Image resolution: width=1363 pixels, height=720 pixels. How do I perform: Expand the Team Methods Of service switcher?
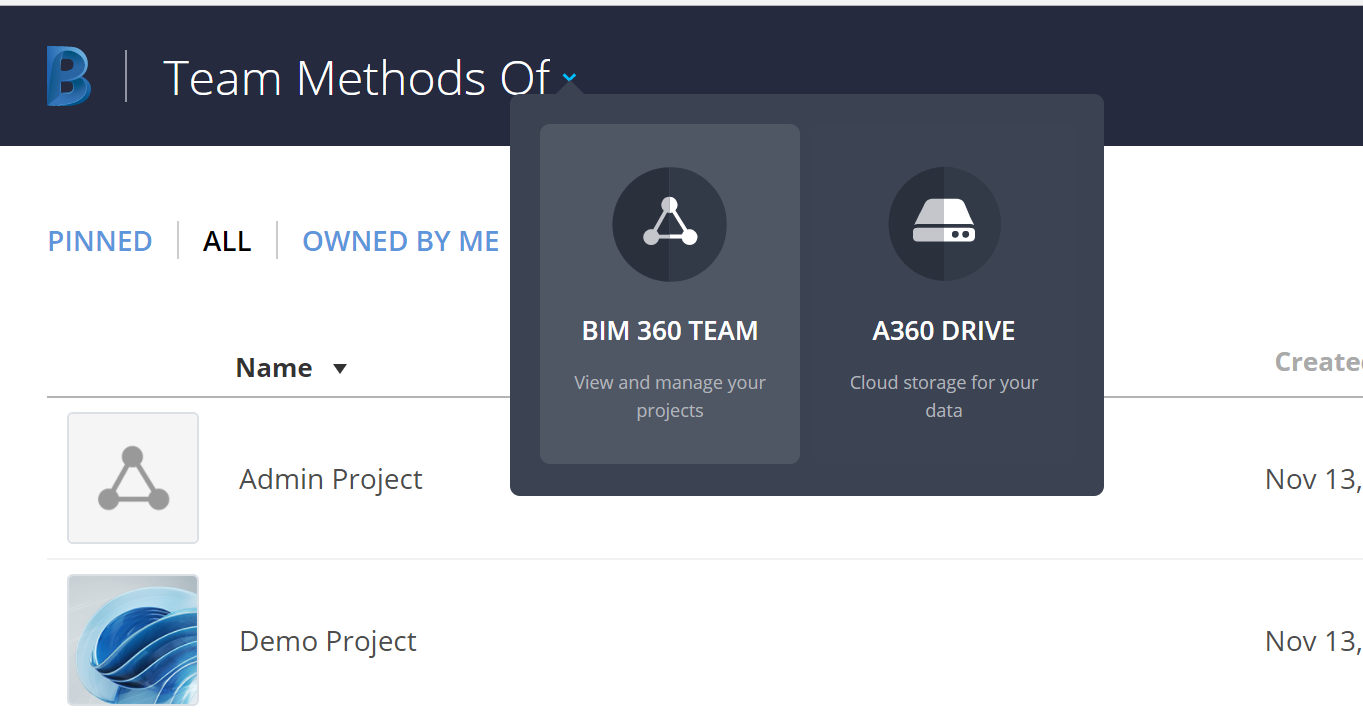pyautogui.click(x=568, y=77)
